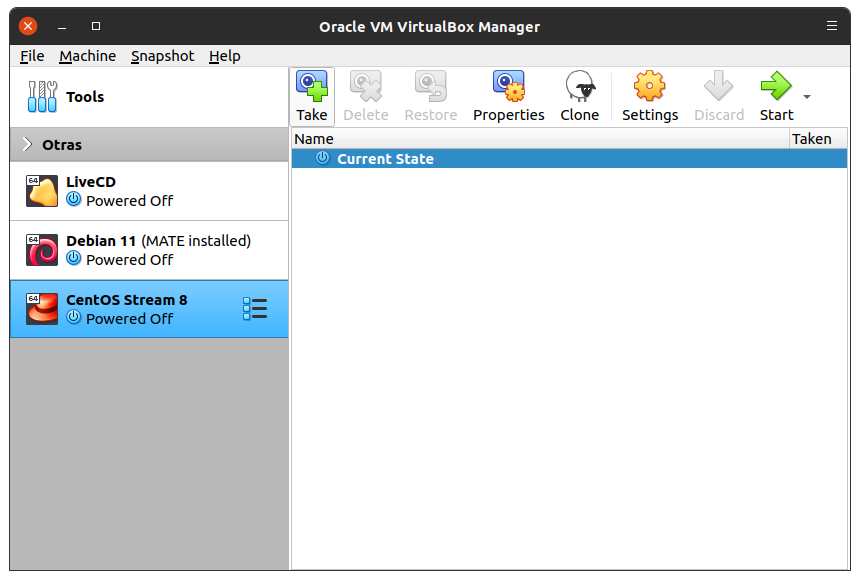Click the Tools wrench icon
This screenshot has width=860, height=580.
click(42, 97)
